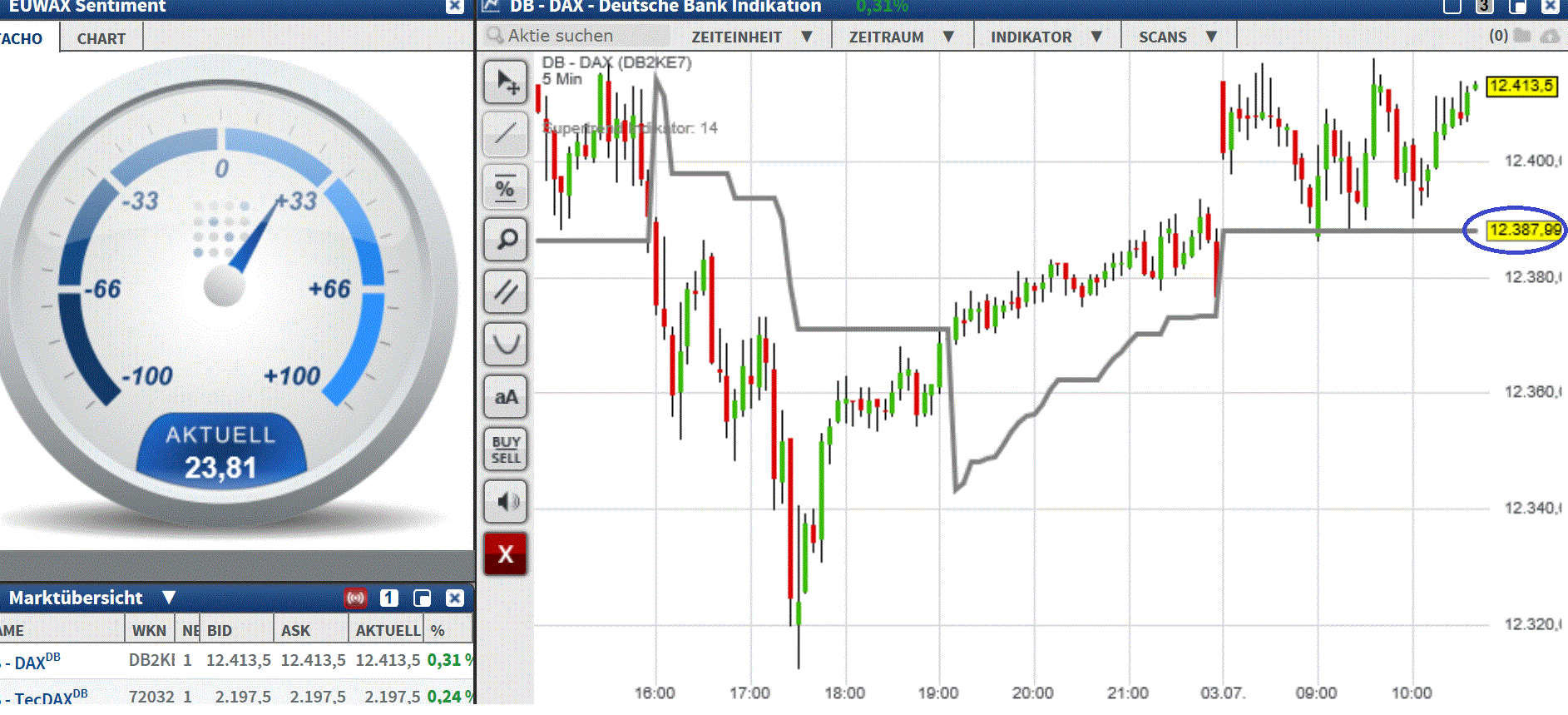This screenshot has height=715, width=1568.
Task: Toggle live streaming icon in Marktübersicht
Action: point(356,598)
